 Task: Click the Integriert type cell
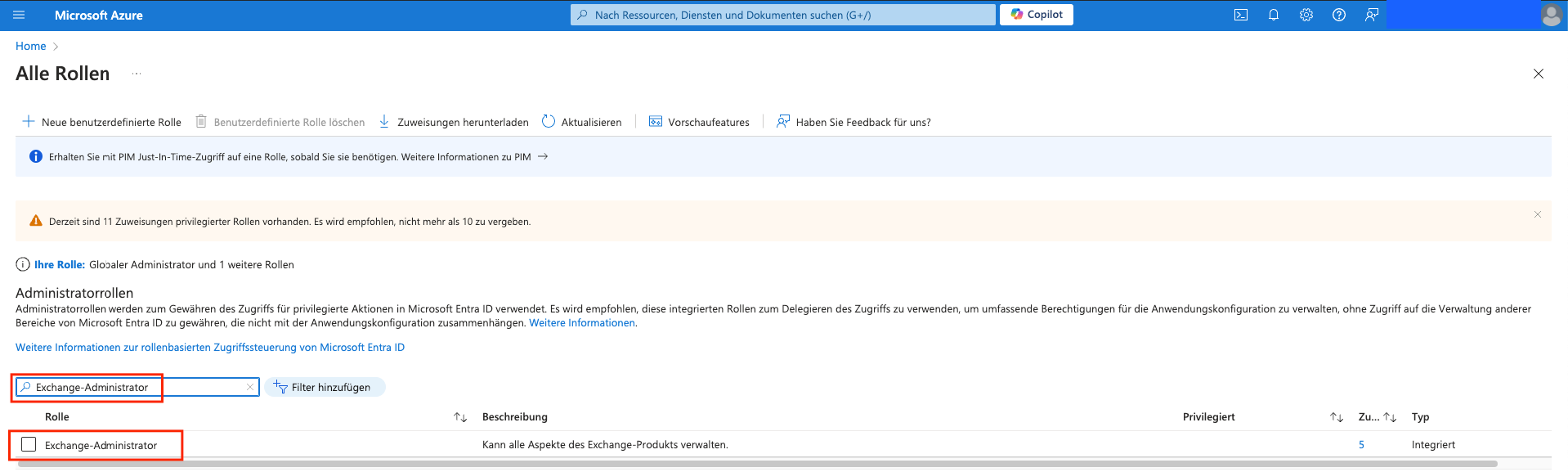[x=1434, y=445]
